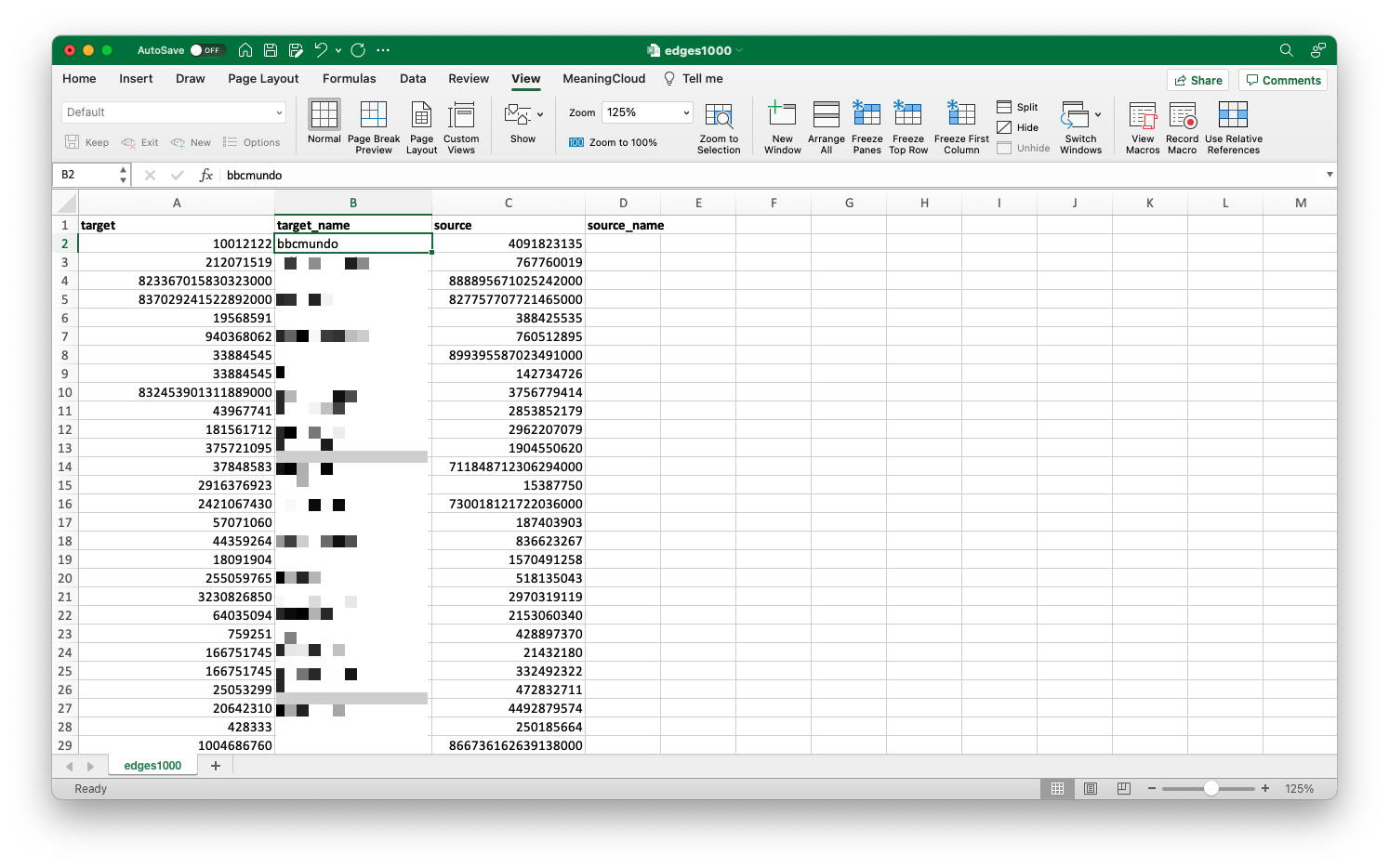Click the Share button
Viewport: 1389px width, 868px height.
pyautogui.click(x=1197, y=80)
